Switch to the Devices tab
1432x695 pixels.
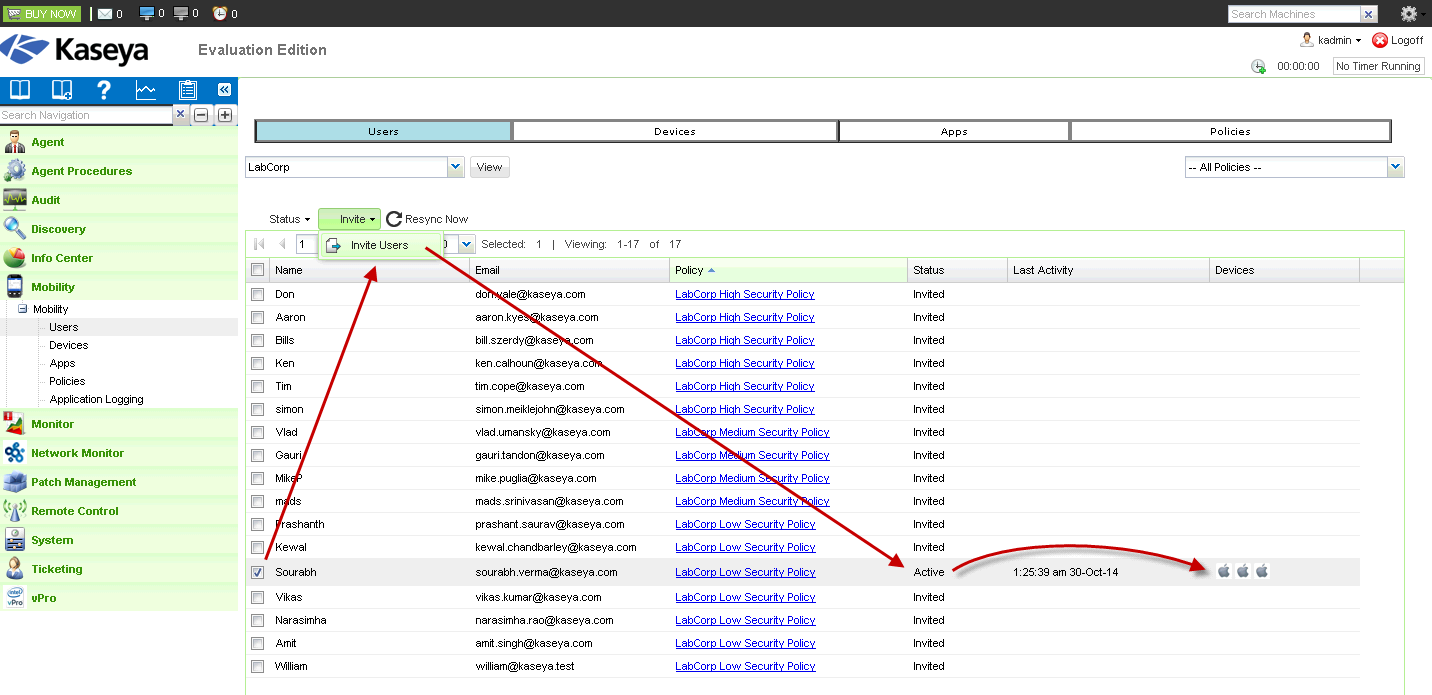click(x=674, y=131)
